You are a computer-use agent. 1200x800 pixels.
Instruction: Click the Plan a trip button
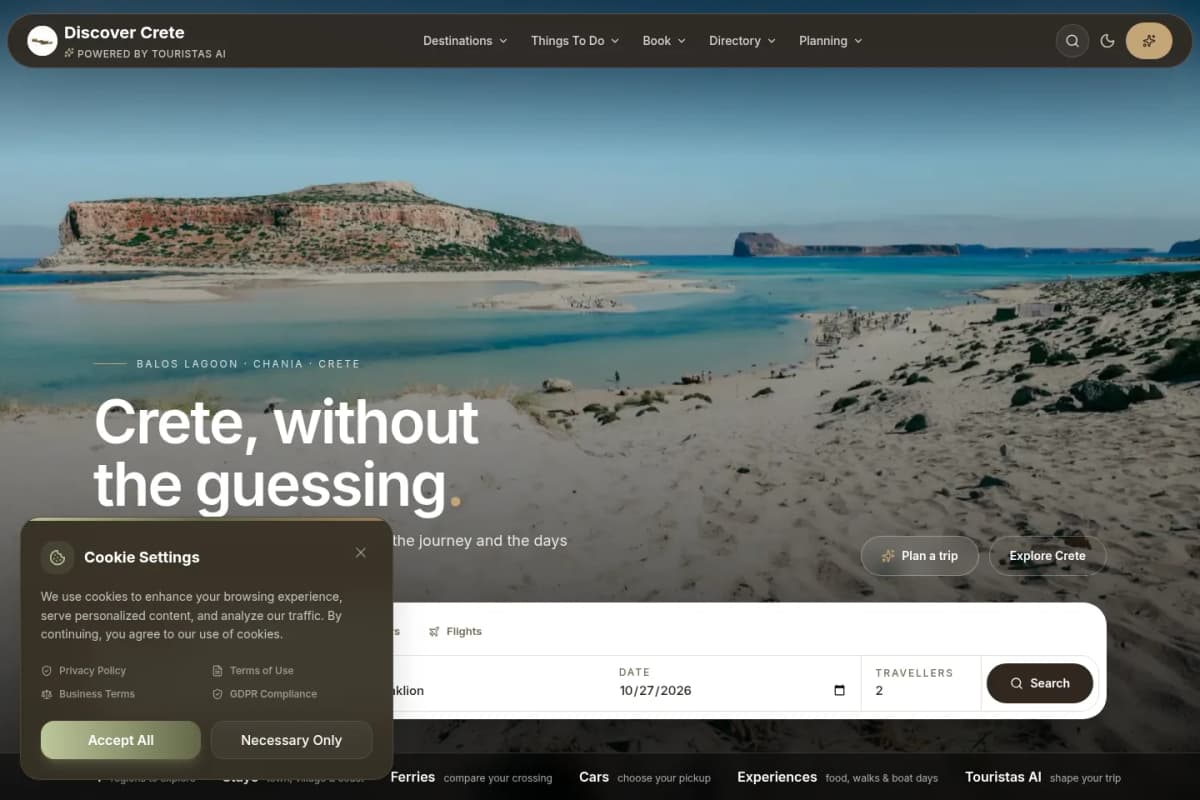920,556
